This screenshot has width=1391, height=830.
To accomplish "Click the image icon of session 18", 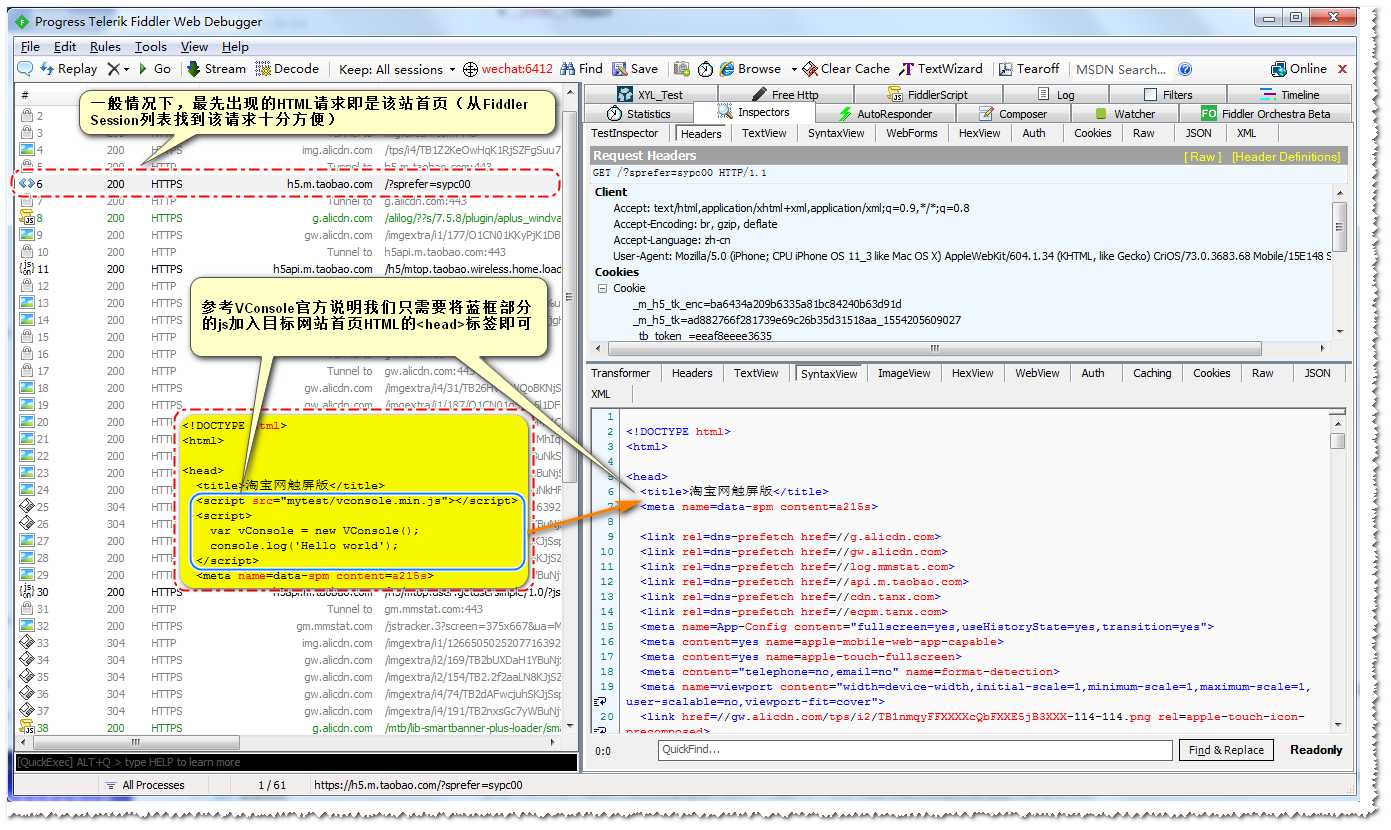I will tap(27, 388).
